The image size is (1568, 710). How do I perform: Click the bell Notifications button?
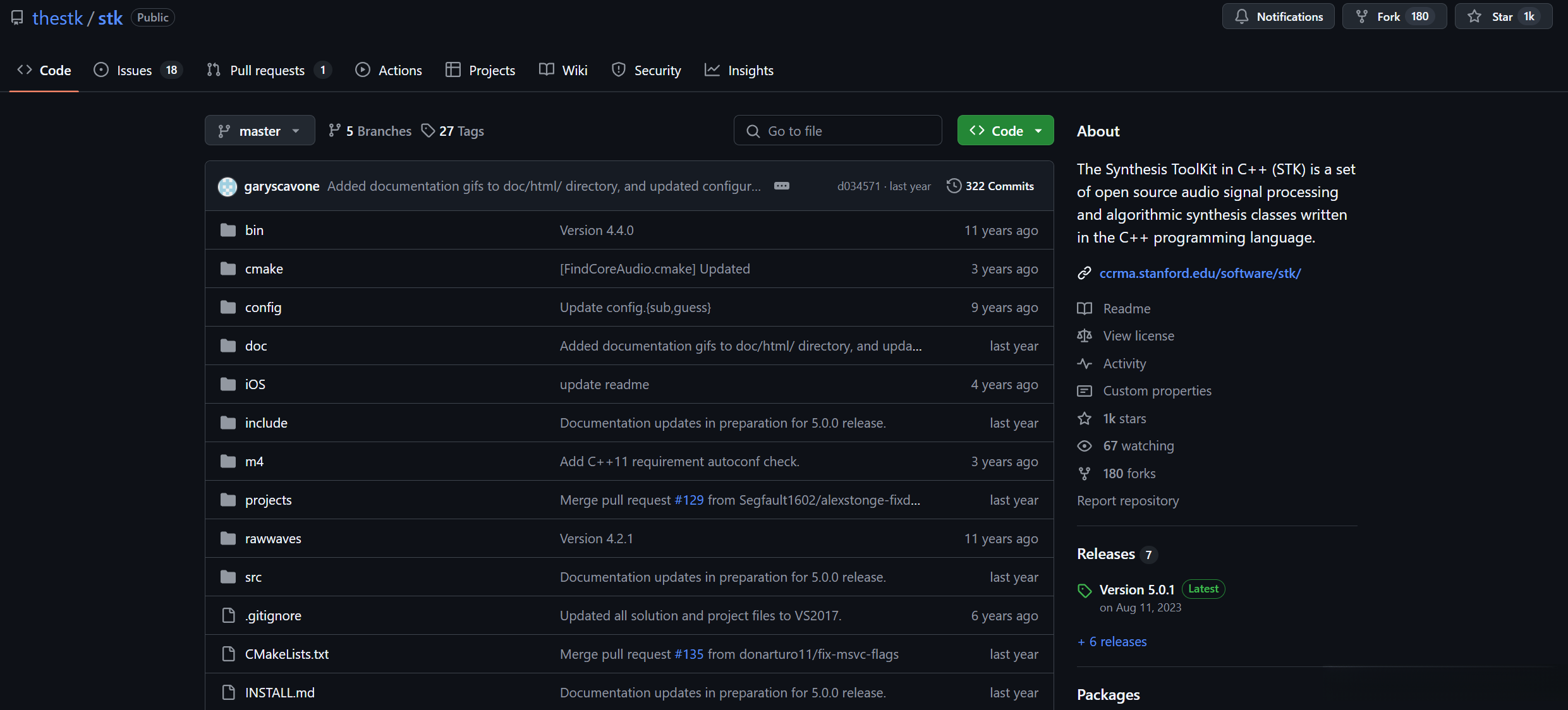point(1278,16)
